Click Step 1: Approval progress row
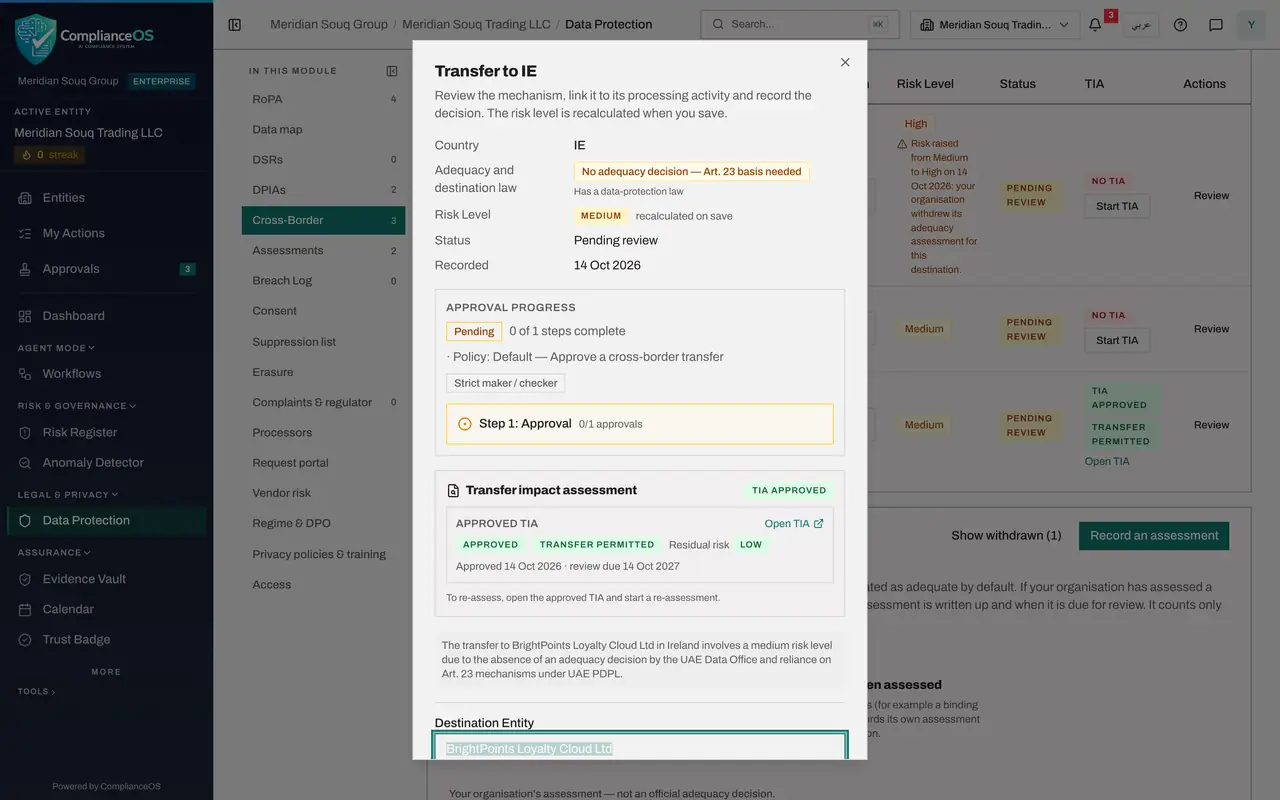 click(x=640, y=424)
